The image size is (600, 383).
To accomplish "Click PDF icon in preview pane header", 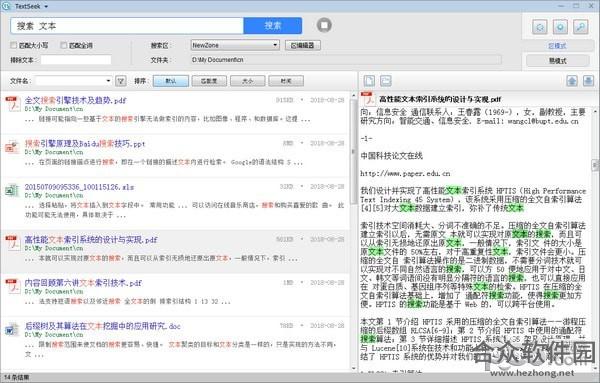I will coord(368,99).
